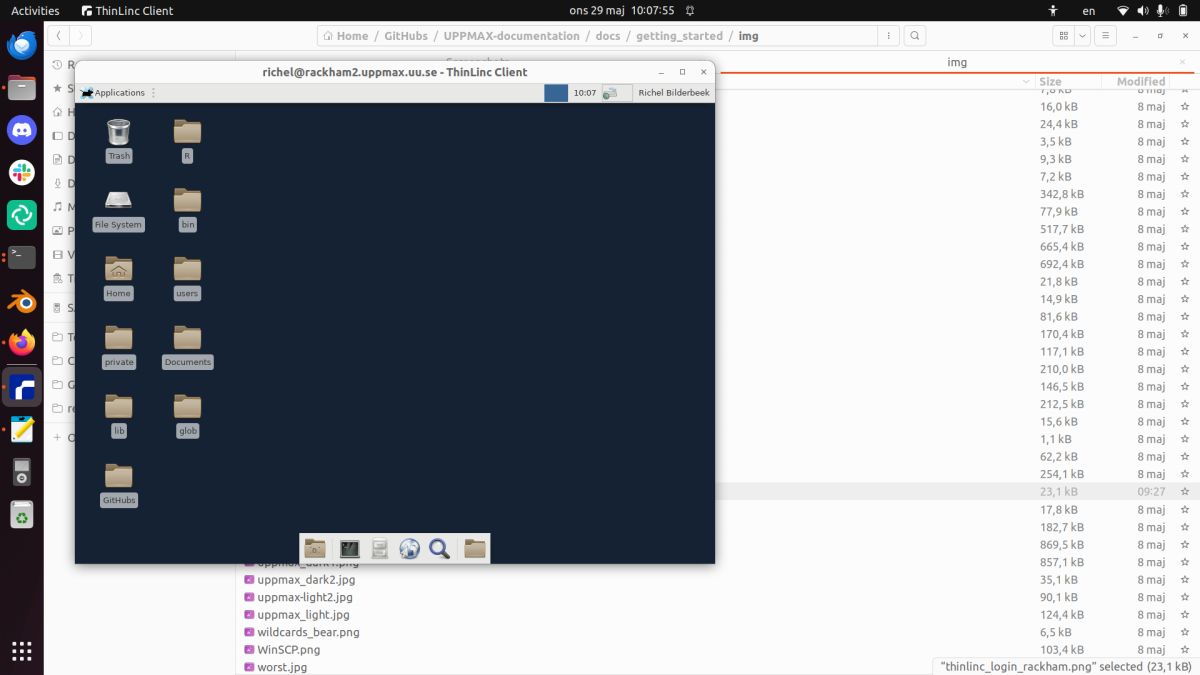Open Application Finder magnifier icon
The image size is (1200, 675).
pos(439,548)
